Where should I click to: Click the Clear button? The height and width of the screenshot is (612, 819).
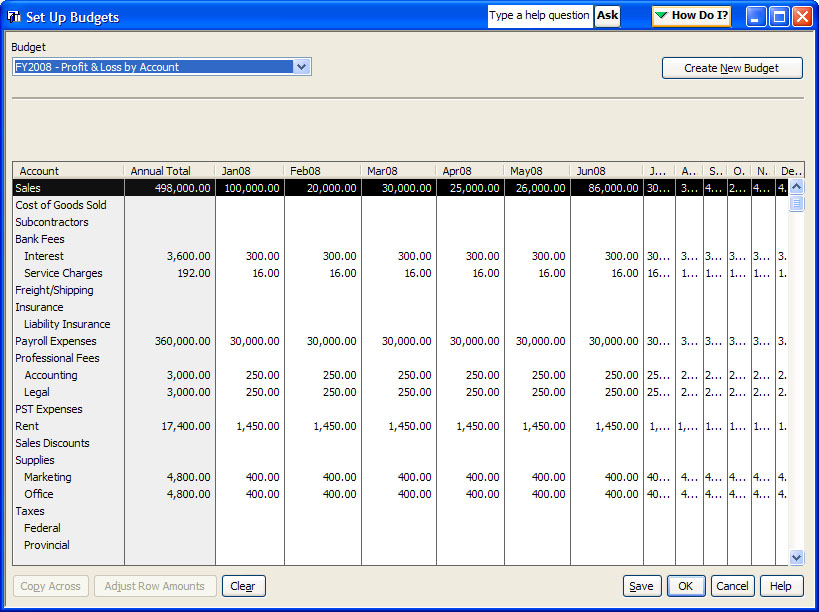coord(243,586)
